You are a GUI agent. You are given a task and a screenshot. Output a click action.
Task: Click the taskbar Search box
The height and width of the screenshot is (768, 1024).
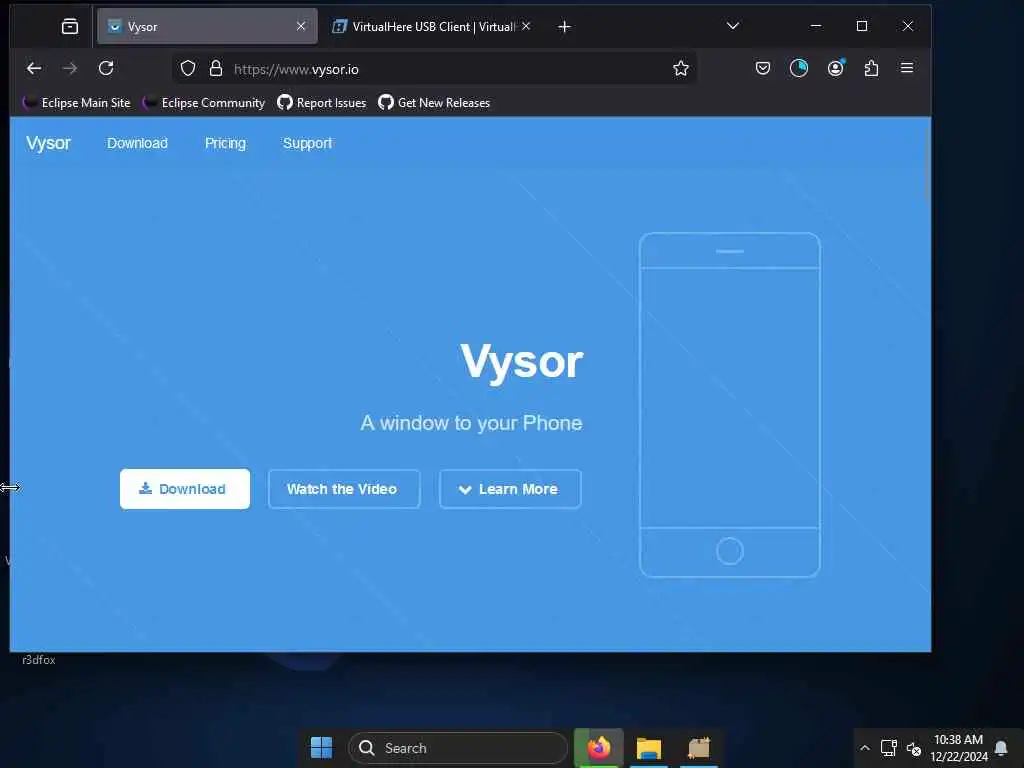pos(458,748)
